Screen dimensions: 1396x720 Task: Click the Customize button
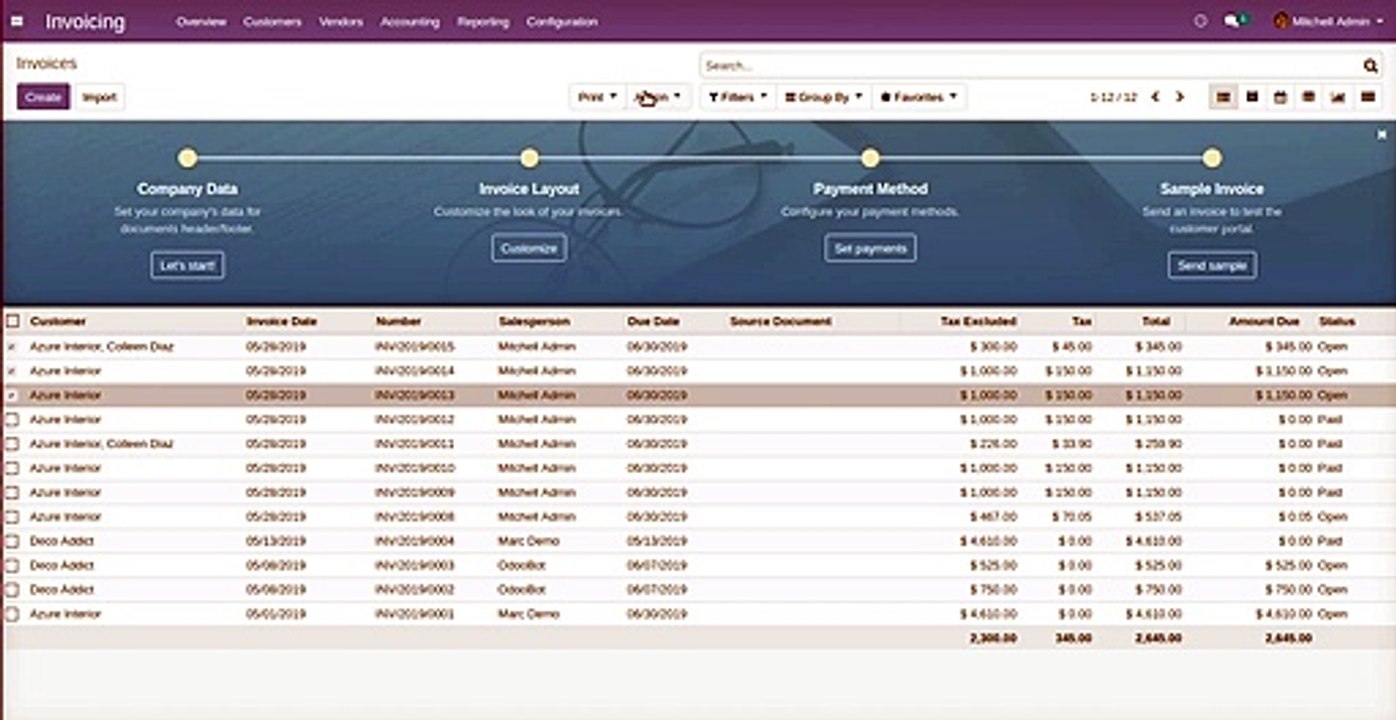click(529, 248)
